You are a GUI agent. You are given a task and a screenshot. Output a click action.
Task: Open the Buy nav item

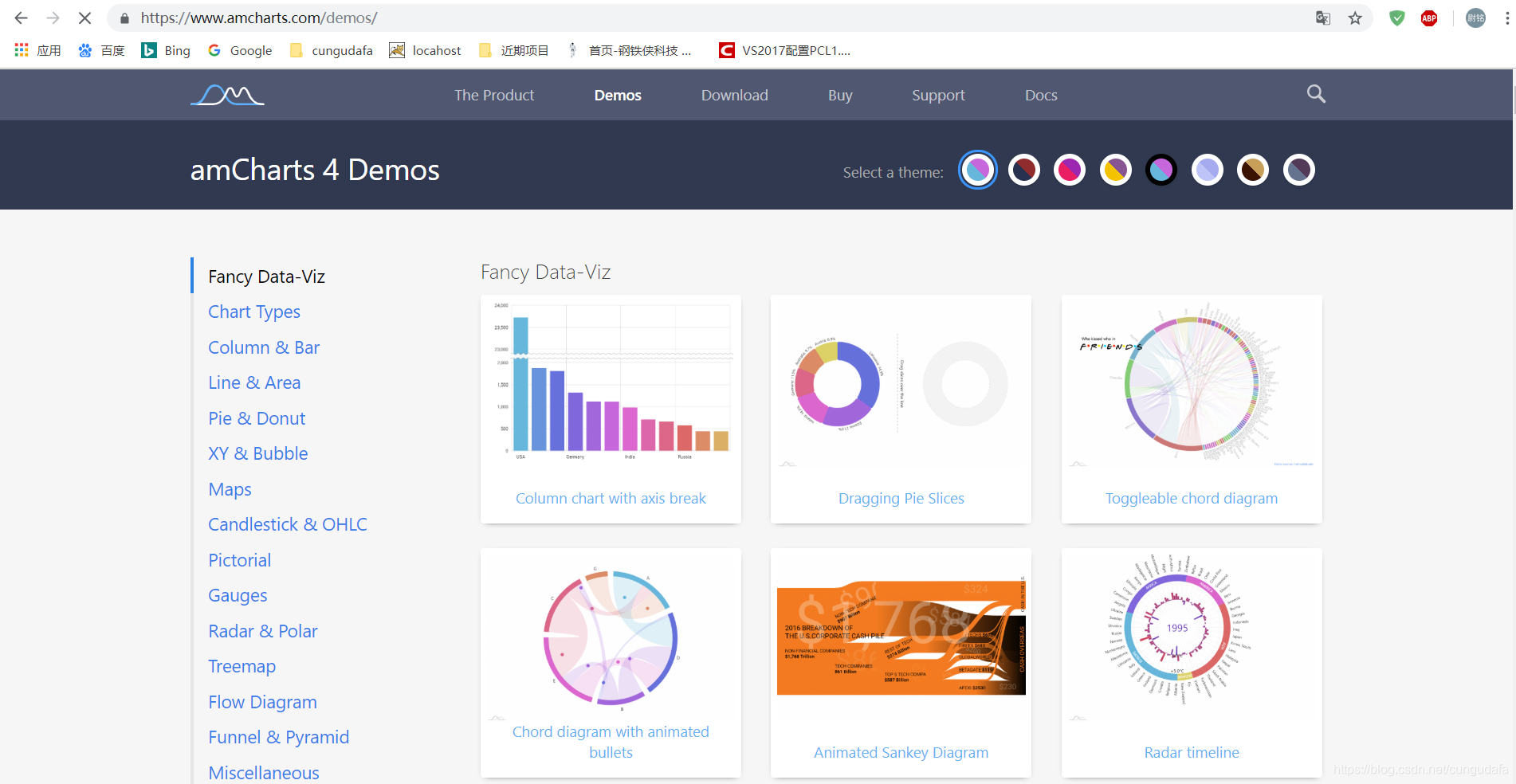click(x=840, y=96)
